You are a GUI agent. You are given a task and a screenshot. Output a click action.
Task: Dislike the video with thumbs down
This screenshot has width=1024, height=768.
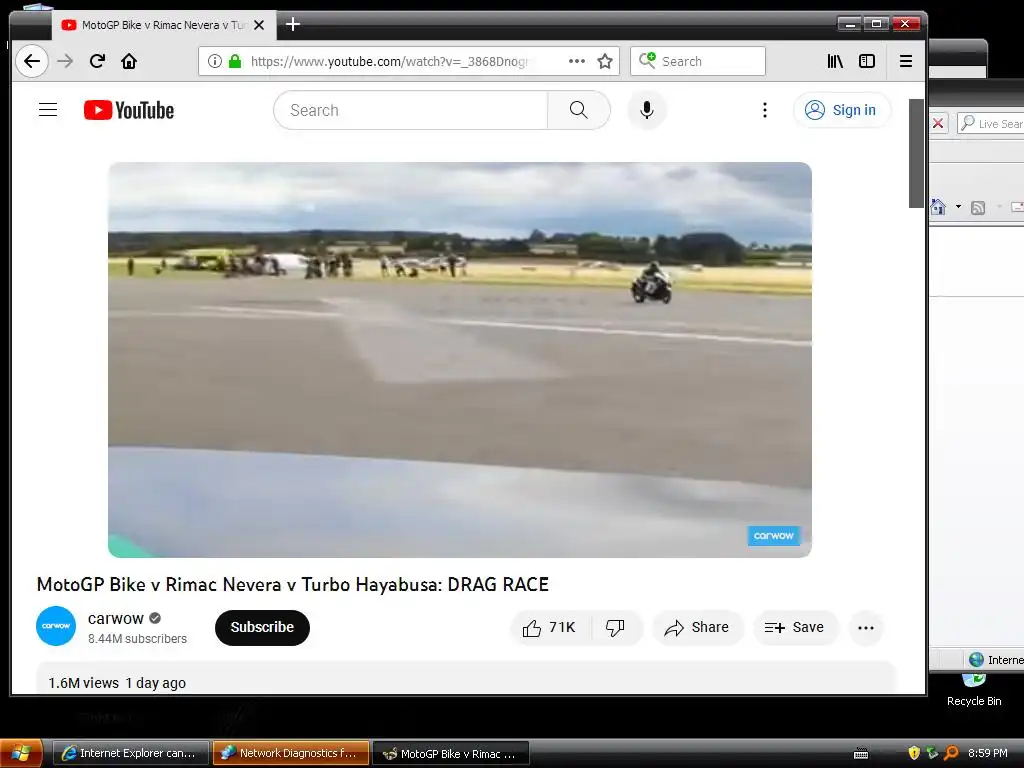point(615,628)
